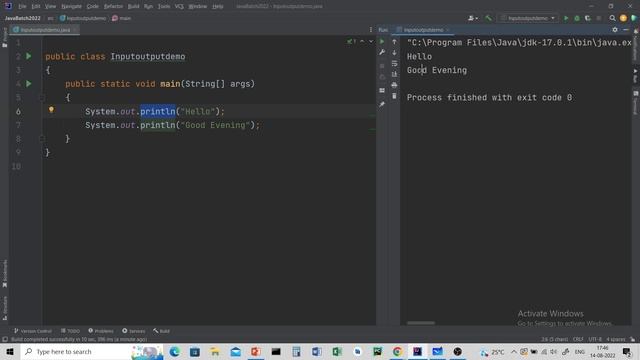Screen dimensions: 640x360
Task: Click the green Run button in top toolbar
Action: [x=566, y=18]
